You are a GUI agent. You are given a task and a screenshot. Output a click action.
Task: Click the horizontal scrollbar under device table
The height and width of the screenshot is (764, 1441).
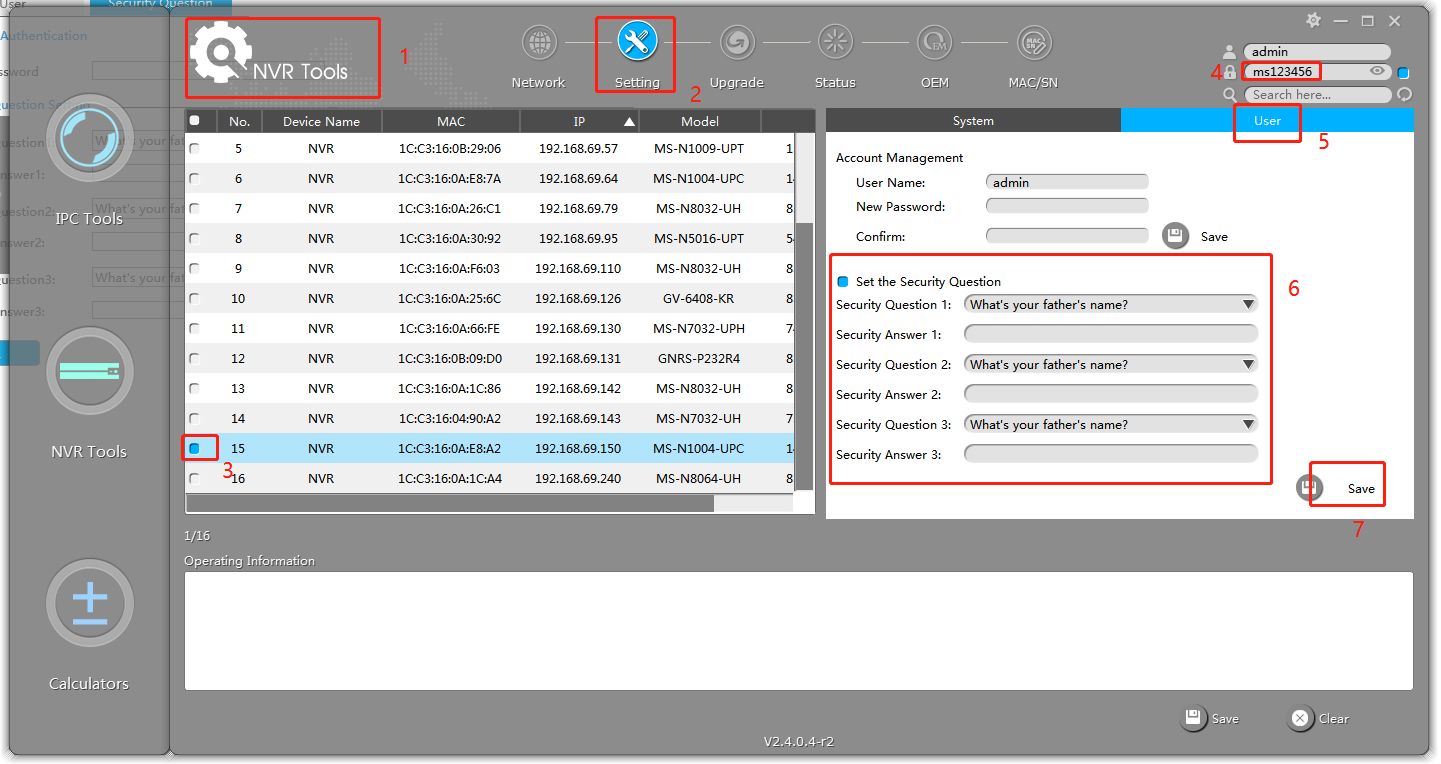coord(450,503)
